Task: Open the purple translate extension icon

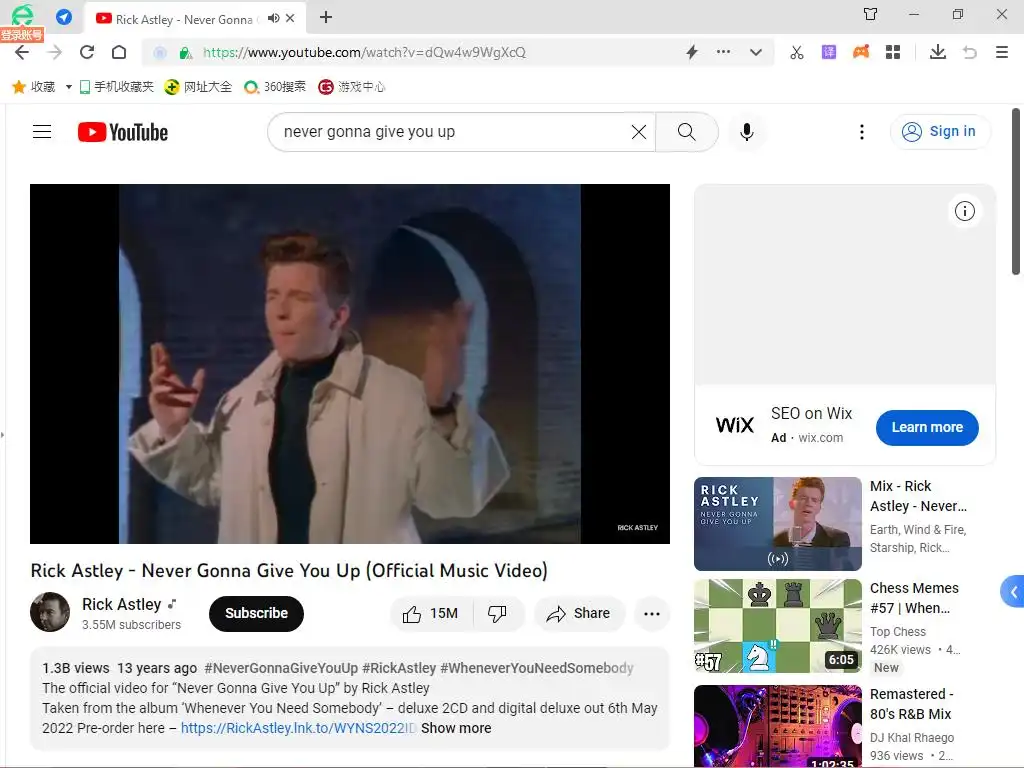Action: pos(829,52)
